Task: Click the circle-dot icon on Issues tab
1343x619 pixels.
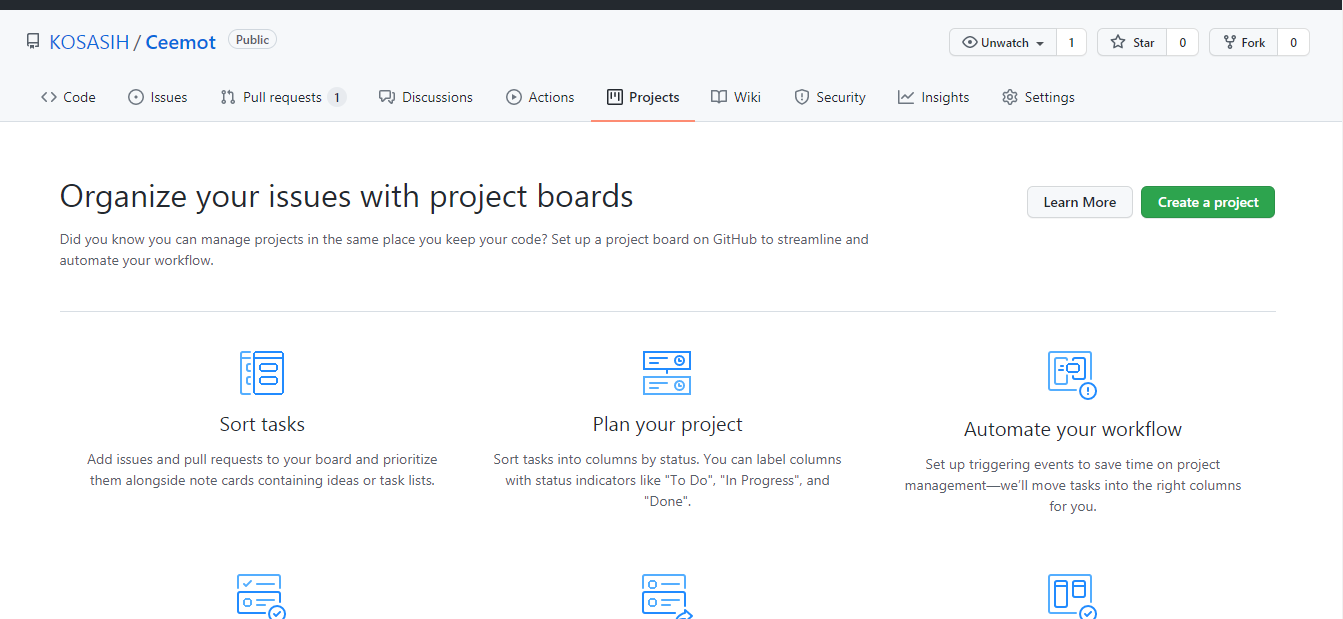Action: click(136, 97)
